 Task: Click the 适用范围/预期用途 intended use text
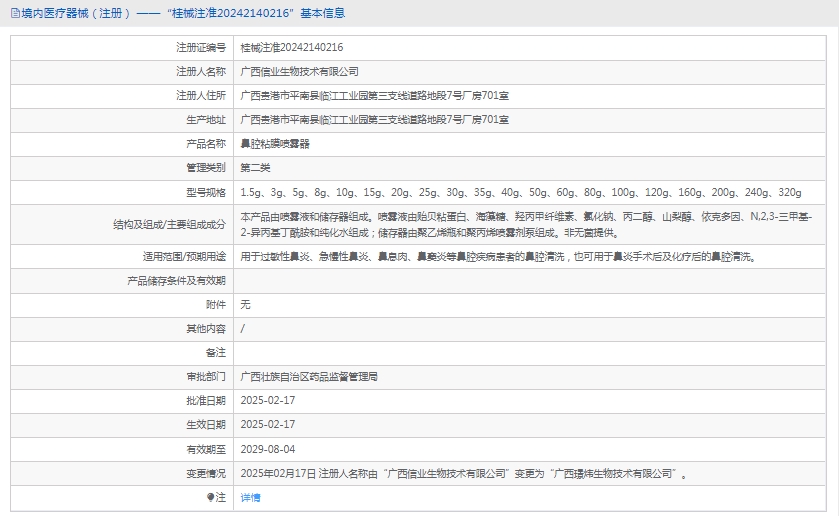pos(497,256)
